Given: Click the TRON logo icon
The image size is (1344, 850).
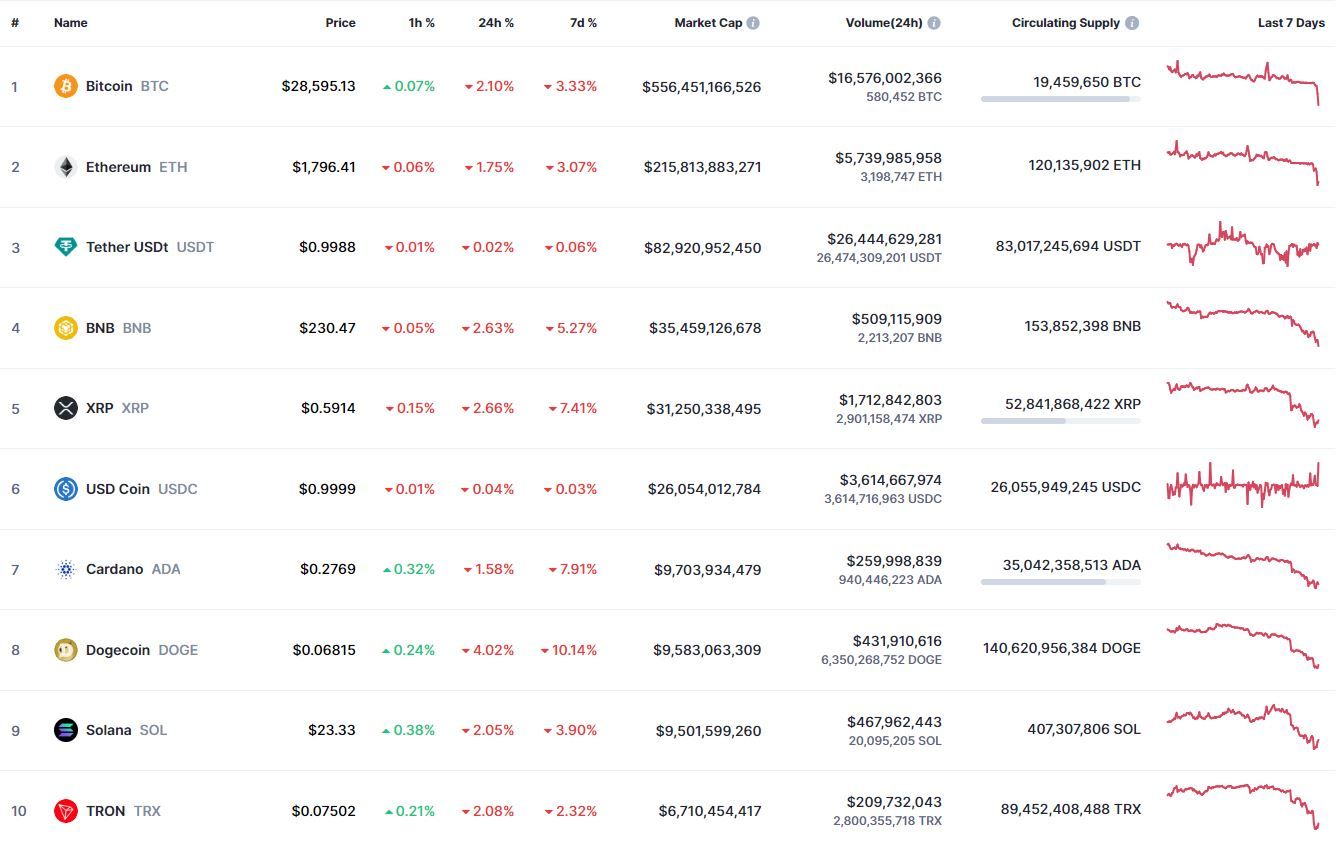Looking at the screenshot, I should pyautogui.click(x=65, y=811).
